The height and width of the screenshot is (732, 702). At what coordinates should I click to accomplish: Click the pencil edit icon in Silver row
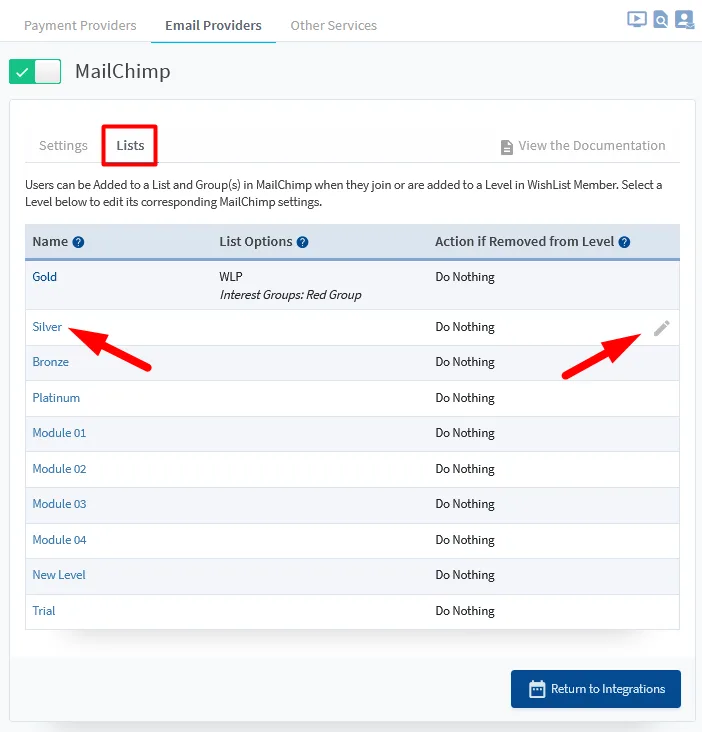click(x=661, y=328)
